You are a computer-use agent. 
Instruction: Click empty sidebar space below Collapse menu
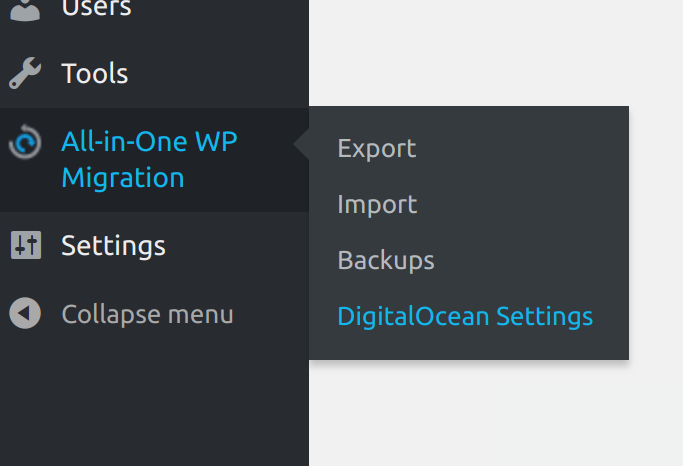click(x=150, y=400)
